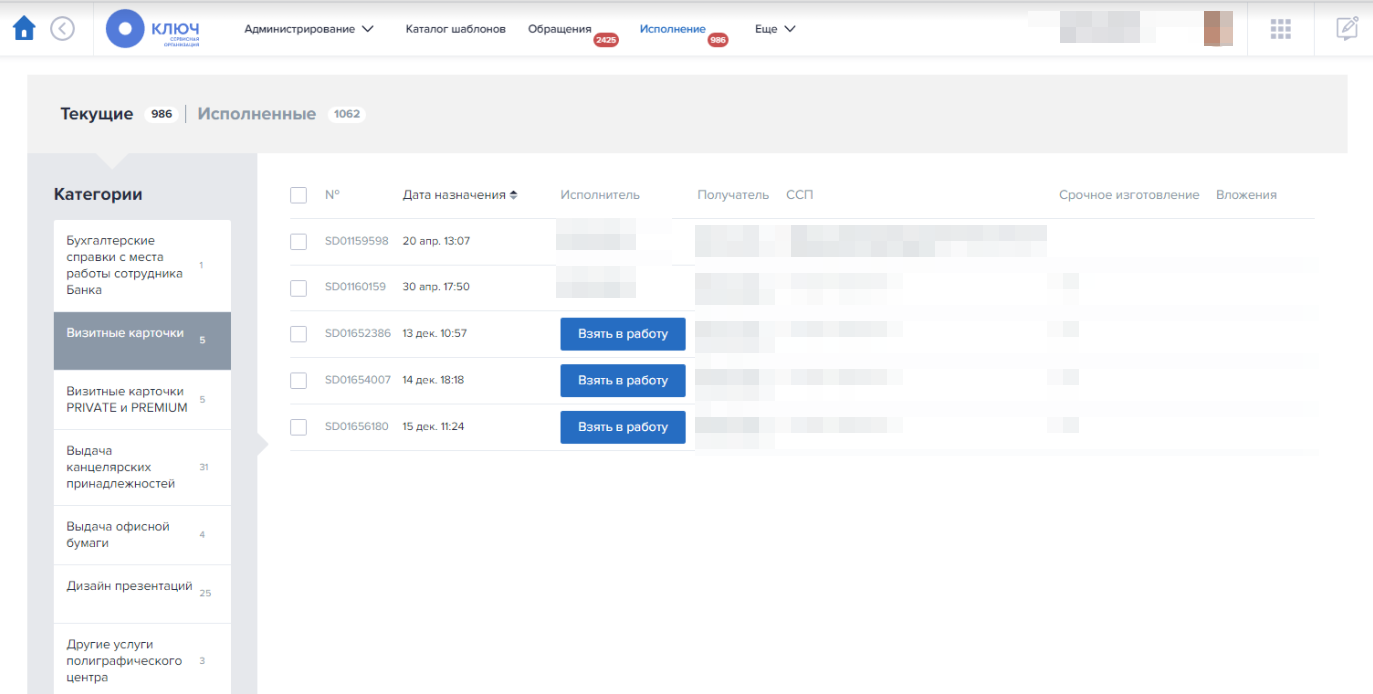
Task: Open request number SD01159598
Action: tap(357, 241)
